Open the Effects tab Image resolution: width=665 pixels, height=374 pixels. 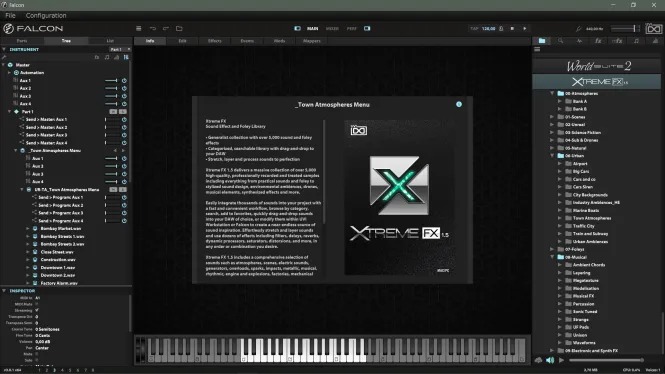coord(215,41)
